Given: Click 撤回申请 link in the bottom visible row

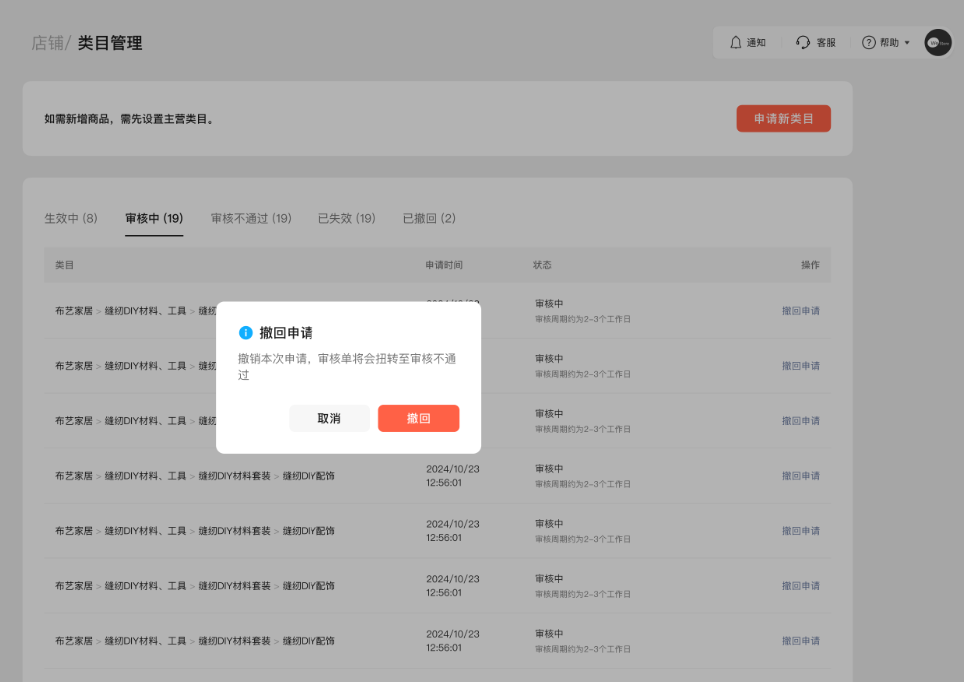Looking at the screenshot, I should click(800, 641).
